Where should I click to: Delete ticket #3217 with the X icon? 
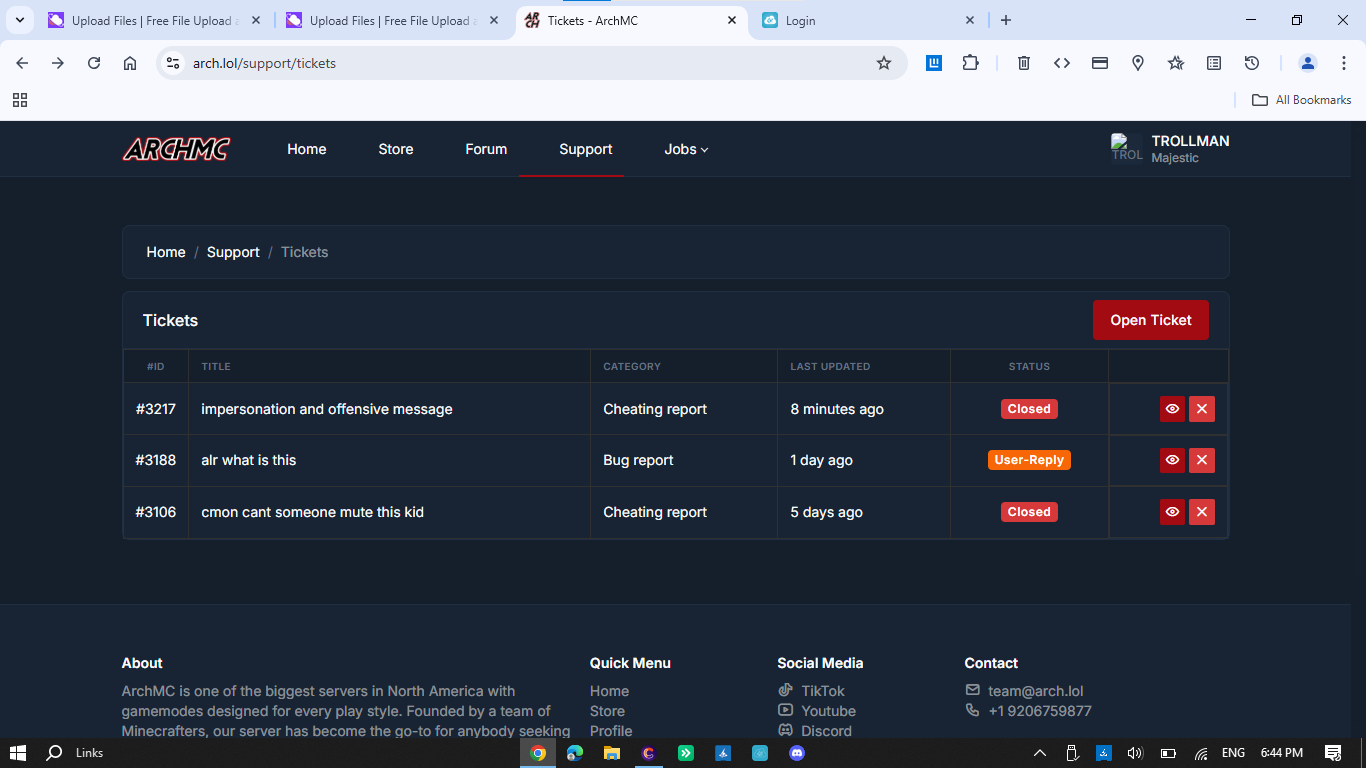pos(1202,409)
